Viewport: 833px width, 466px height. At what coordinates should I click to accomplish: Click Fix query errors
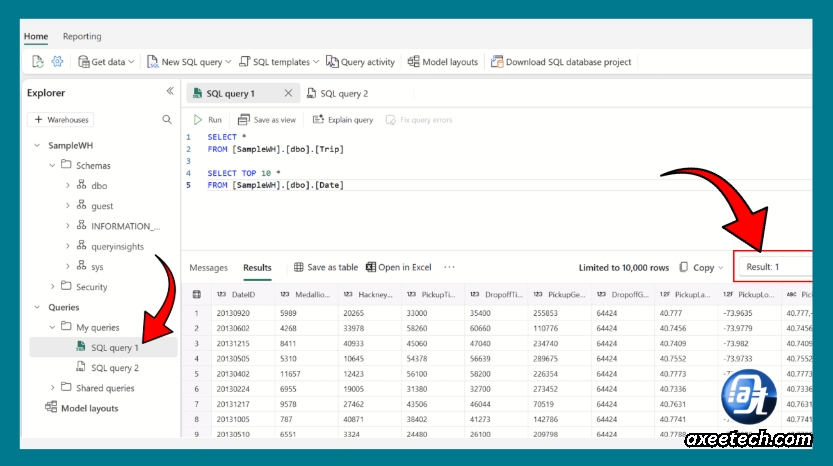tap(419, 120)
